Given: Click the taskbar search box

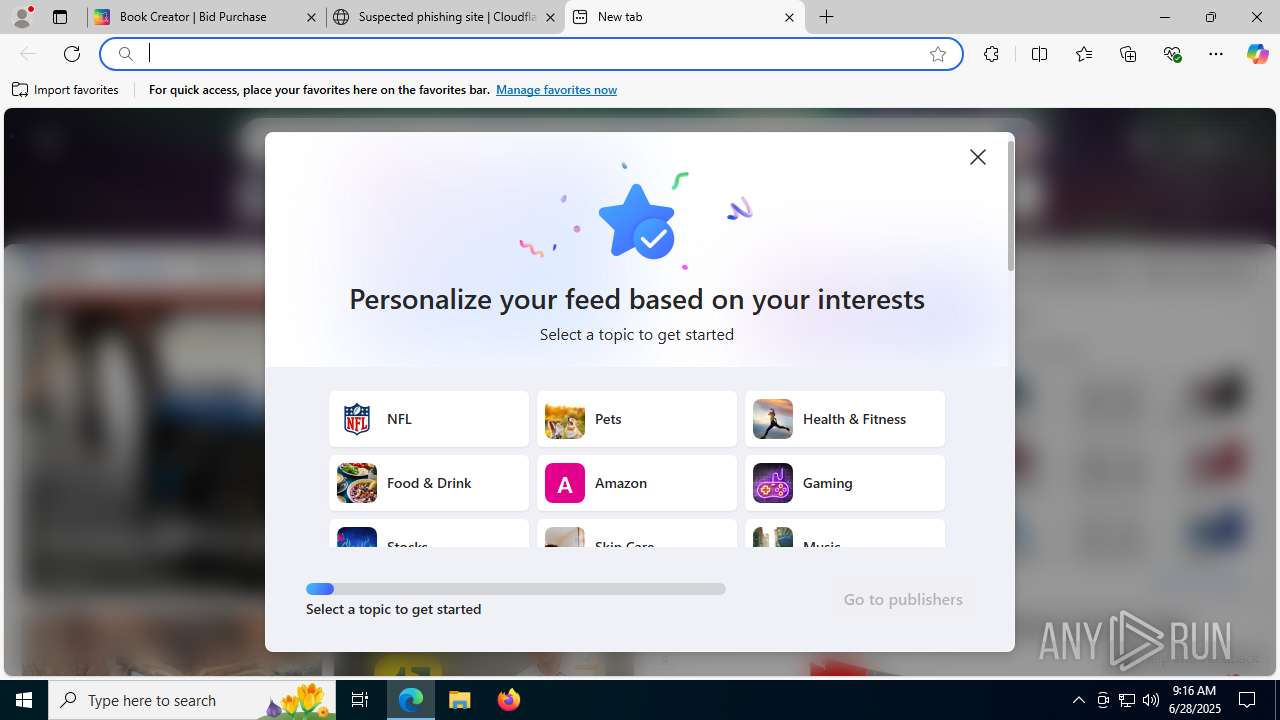Looking at the screenshot, I should 193,700.
